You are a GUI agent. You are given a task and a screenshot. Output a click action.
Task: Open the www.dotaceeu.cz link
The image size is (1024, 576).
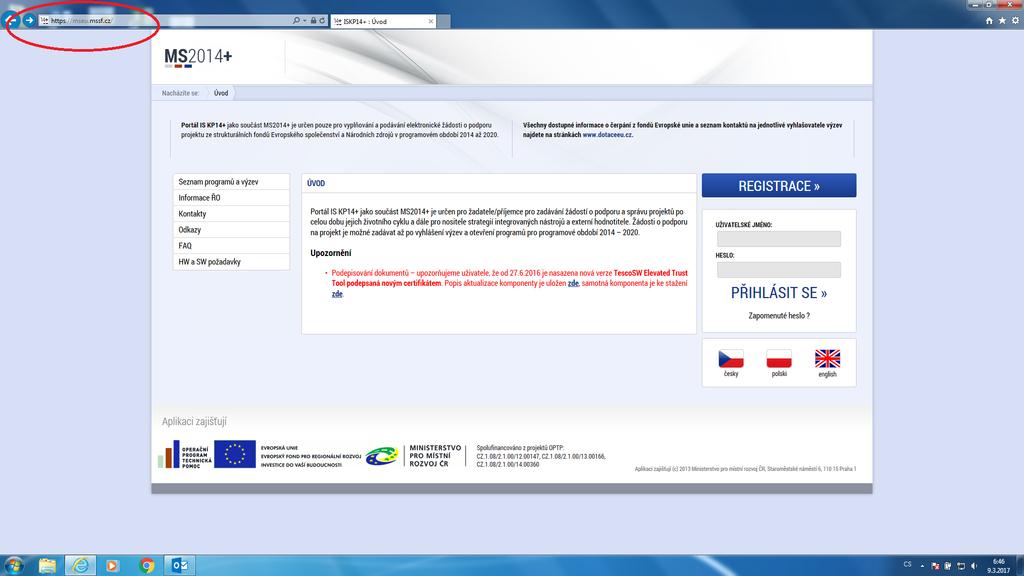coord(607,135)
